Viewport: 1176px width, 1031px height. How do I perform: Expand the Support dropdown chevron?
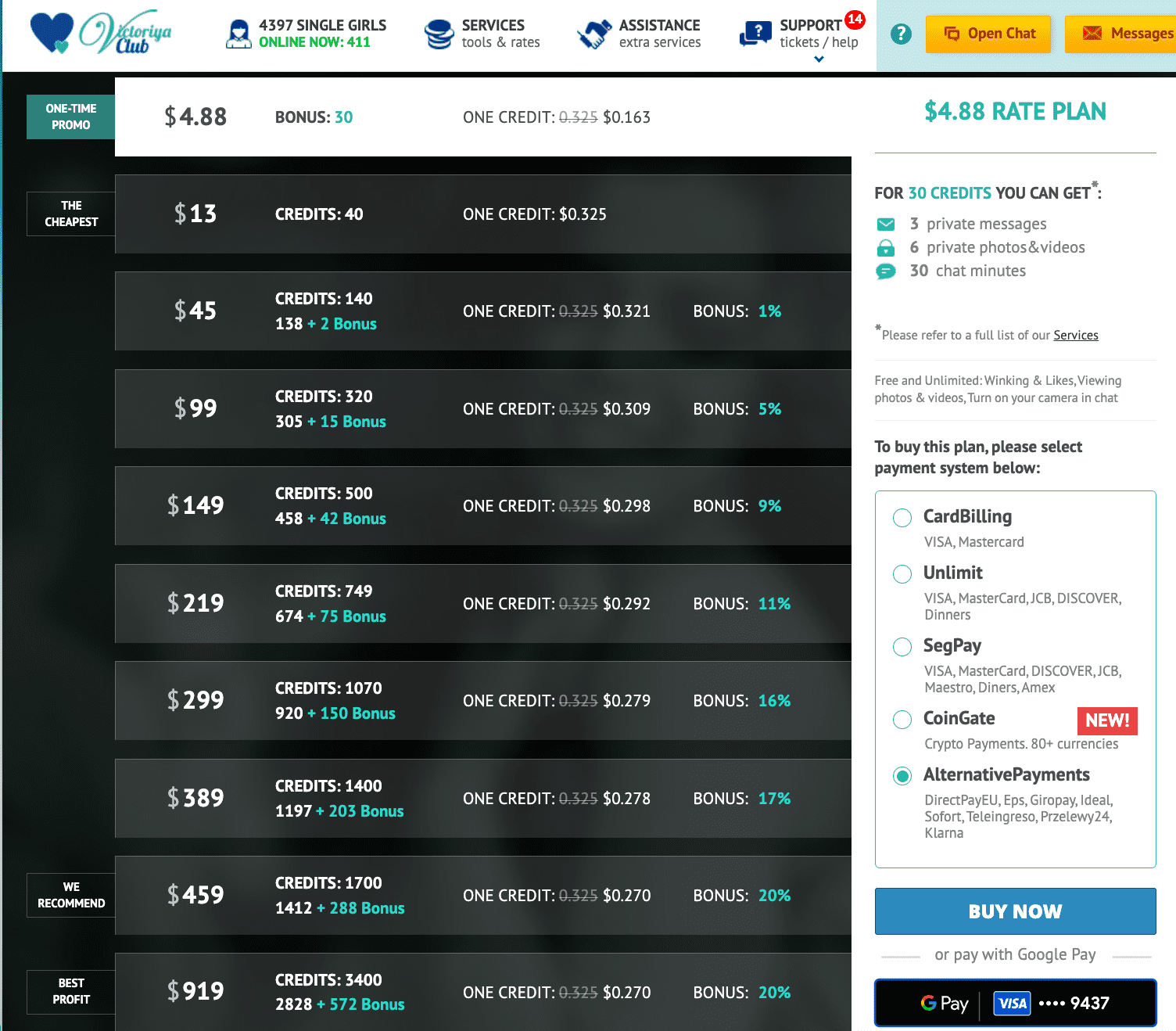819,59
